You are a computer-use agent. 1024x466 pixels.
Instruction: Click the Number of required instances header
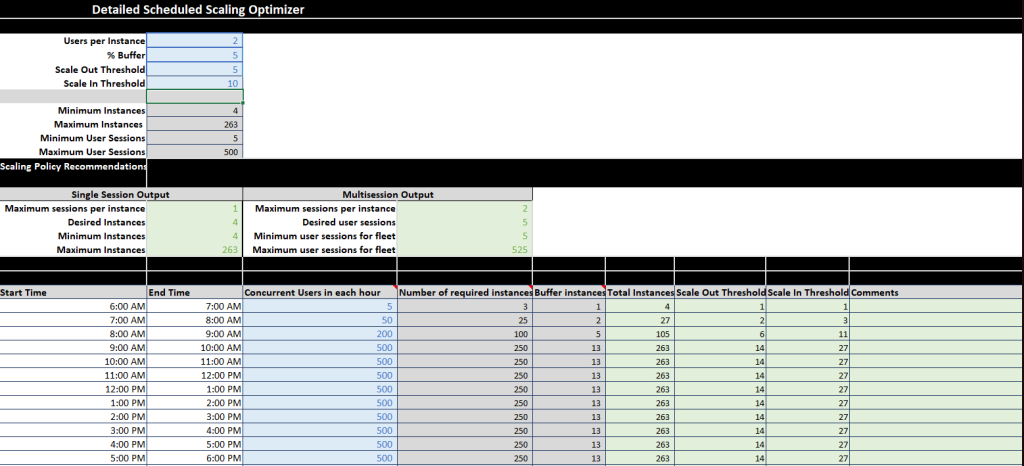pos(464,292)
